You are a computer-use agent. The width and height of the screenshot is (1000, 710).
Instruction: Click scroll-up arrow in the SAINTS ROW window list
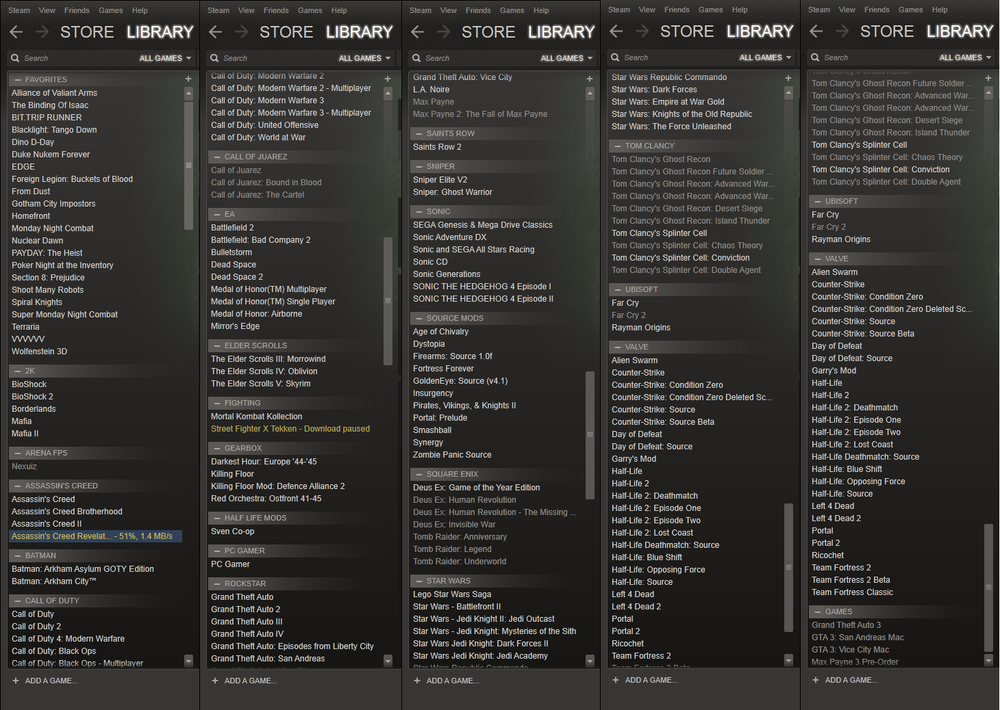[590, 94]
